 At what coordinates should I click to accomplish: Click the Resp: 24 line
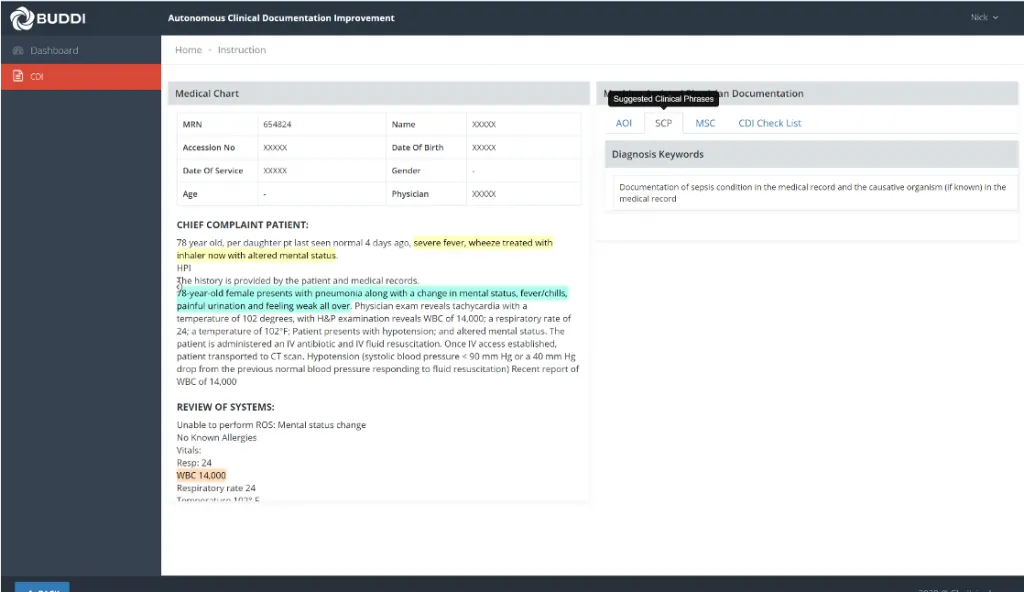pyautogui.click(x=194, y=463)
